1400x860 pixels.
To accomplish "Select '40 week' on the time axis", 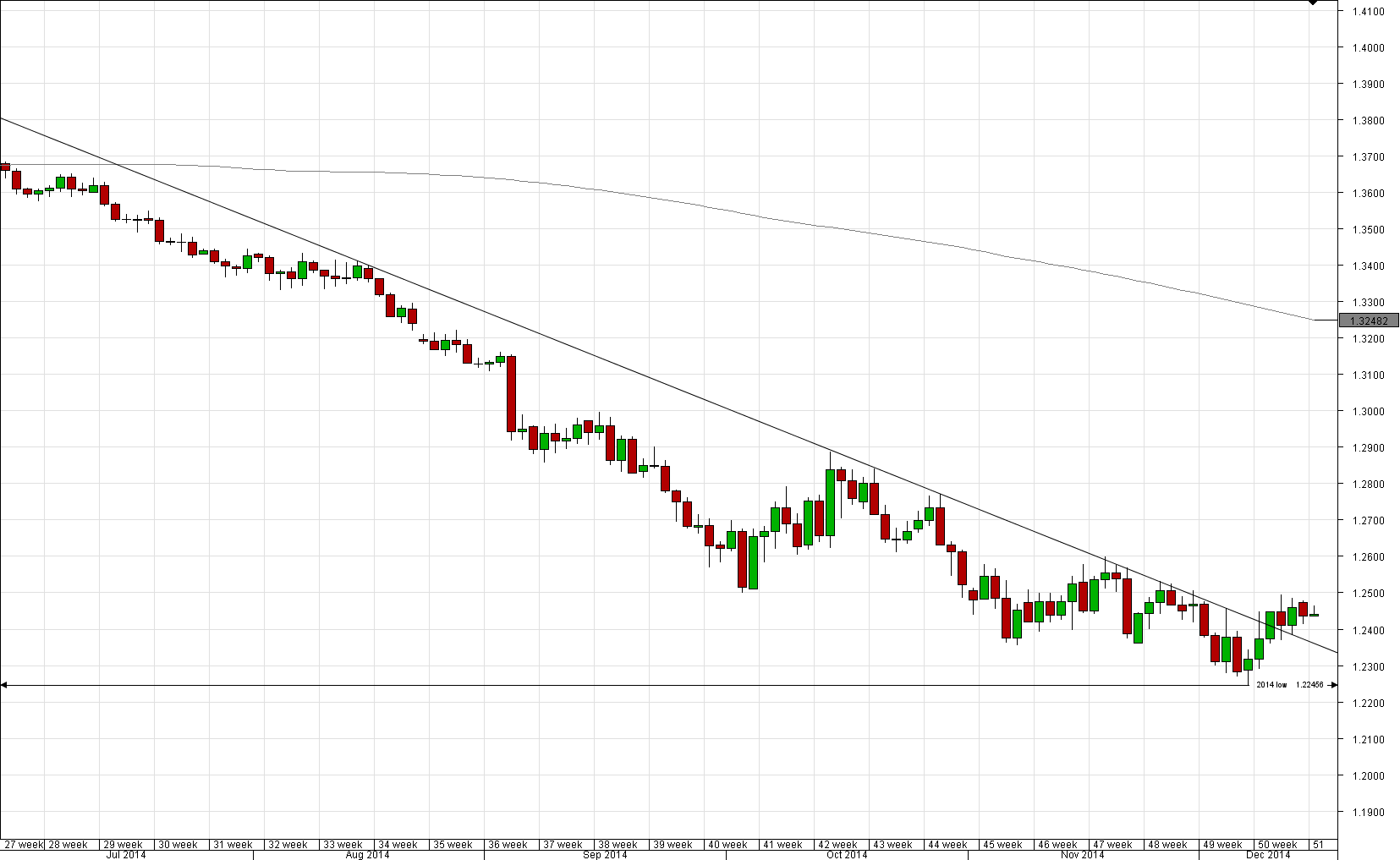I will pyautogui.click(x=727, y=844).
